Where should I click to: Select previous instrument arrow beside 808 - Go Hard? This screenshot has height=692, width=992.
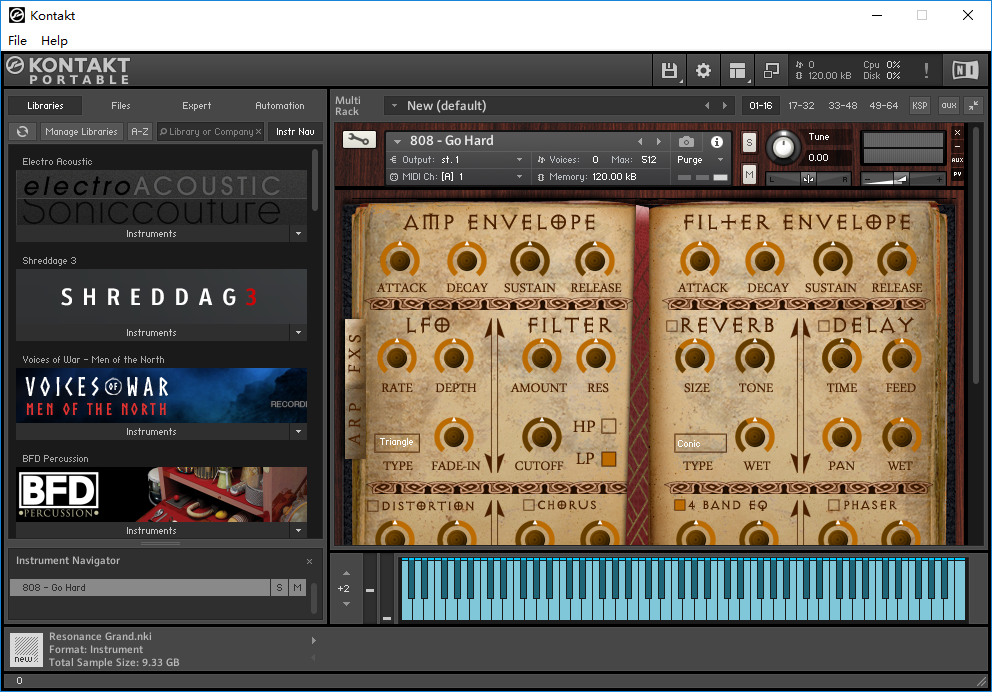pos(640,141)
